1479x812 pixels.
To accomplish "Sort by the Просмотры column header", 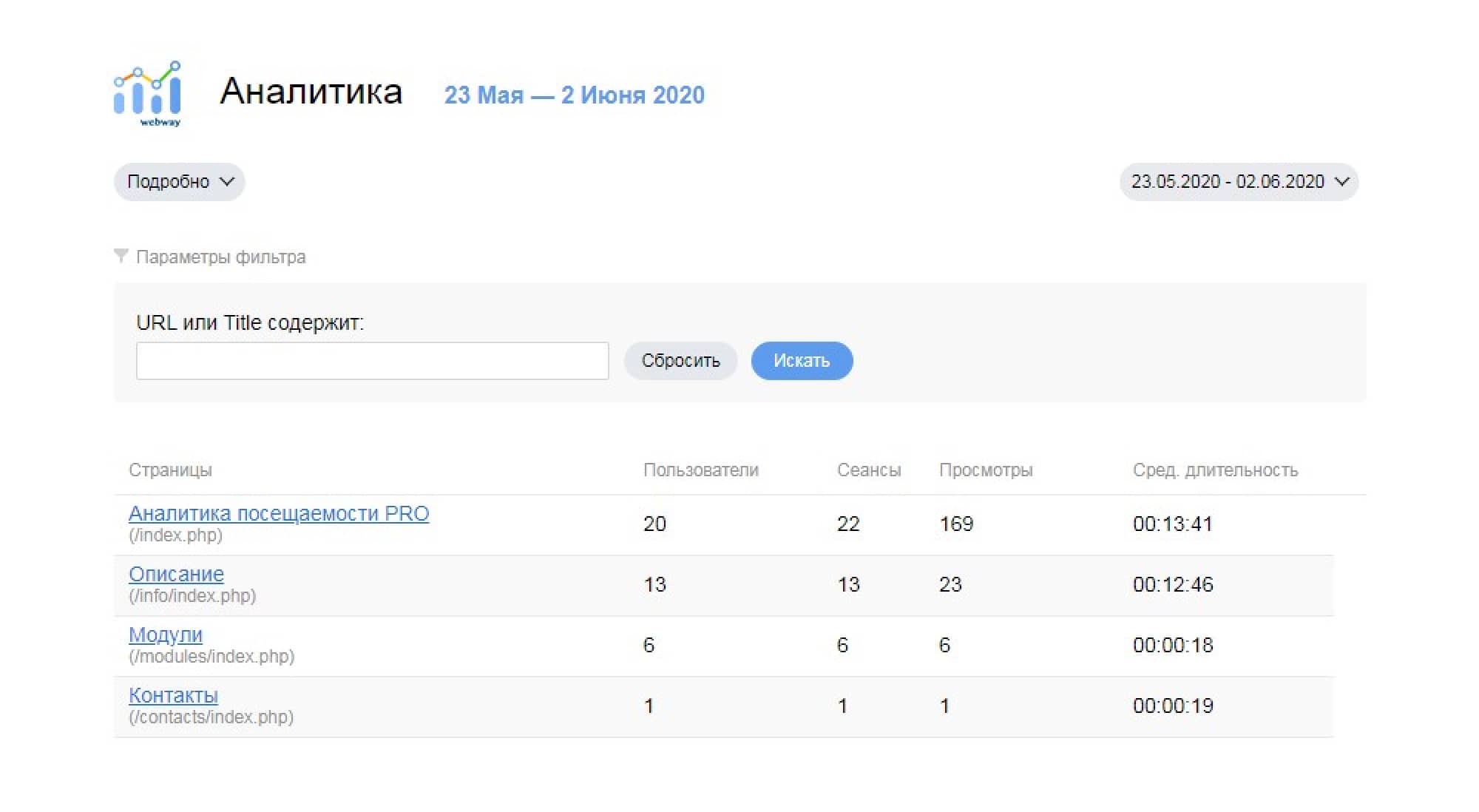I will [x=985, y=470].
